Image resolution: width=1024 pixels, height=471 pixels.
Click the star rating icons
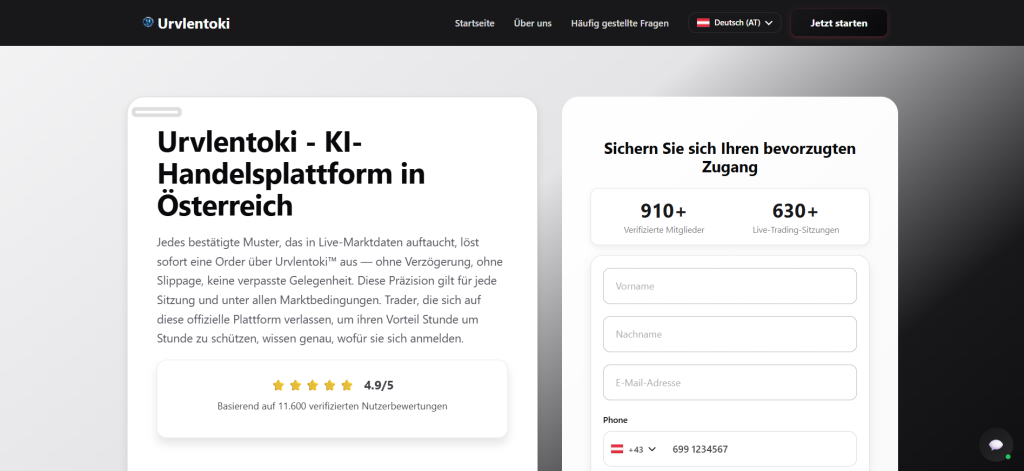click(x=312, y=385)
